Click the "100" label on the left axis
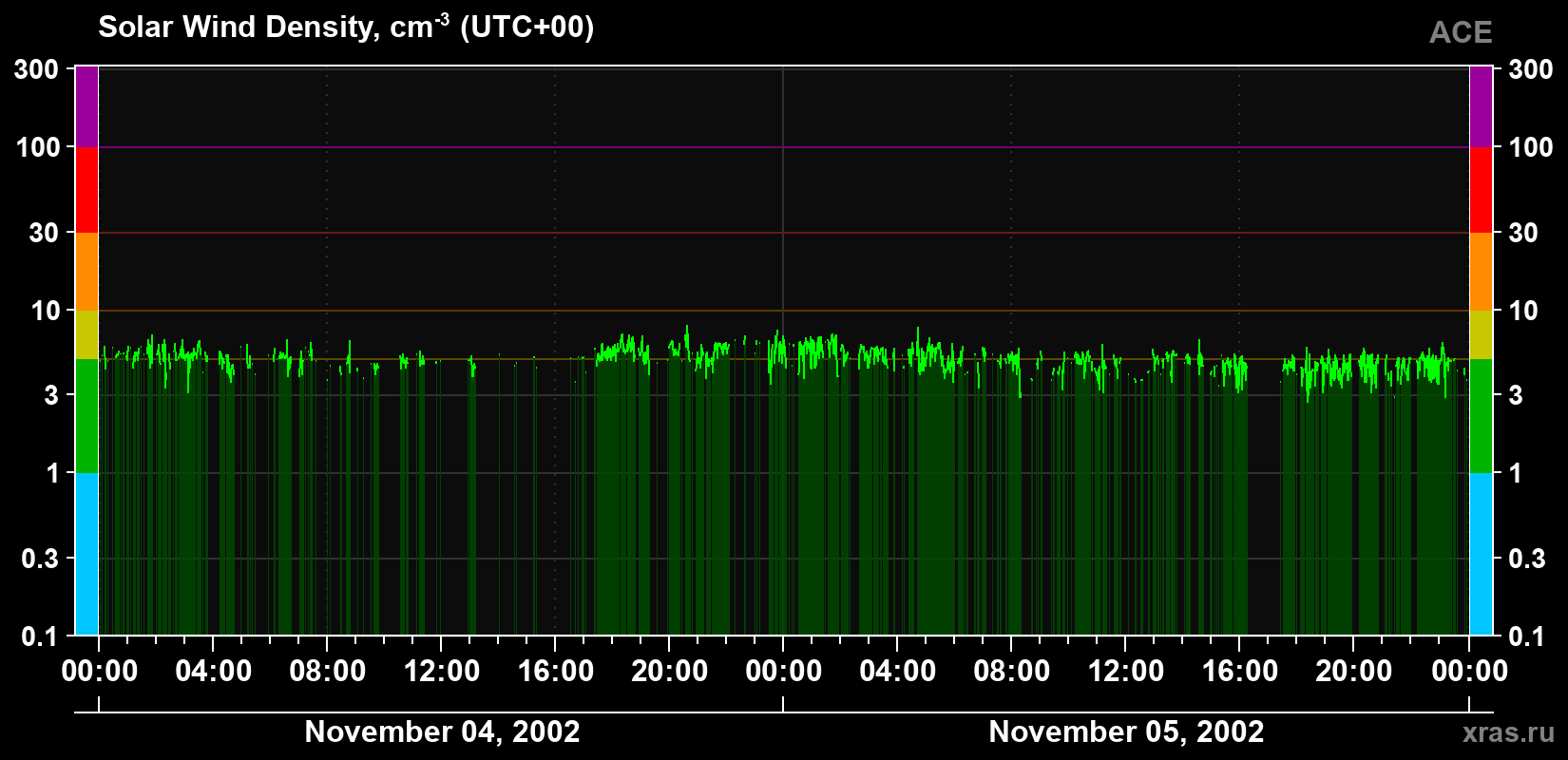Viewport: 1568px width, 760px height. point(37,147)
